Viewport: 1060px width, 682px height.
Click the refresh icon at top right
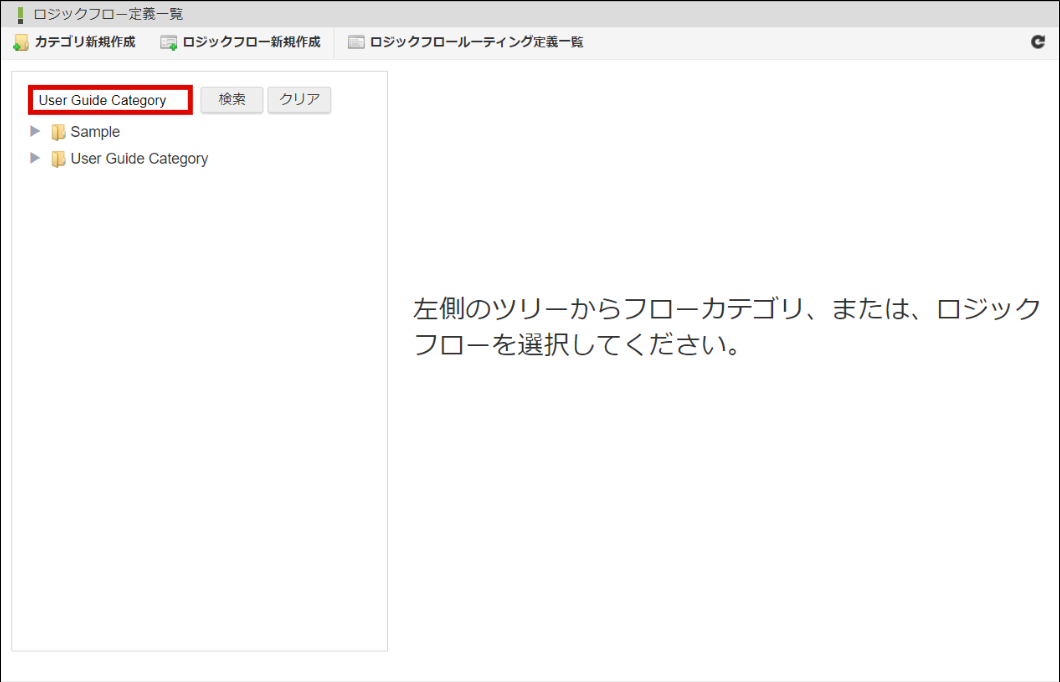pos(1038,42)
